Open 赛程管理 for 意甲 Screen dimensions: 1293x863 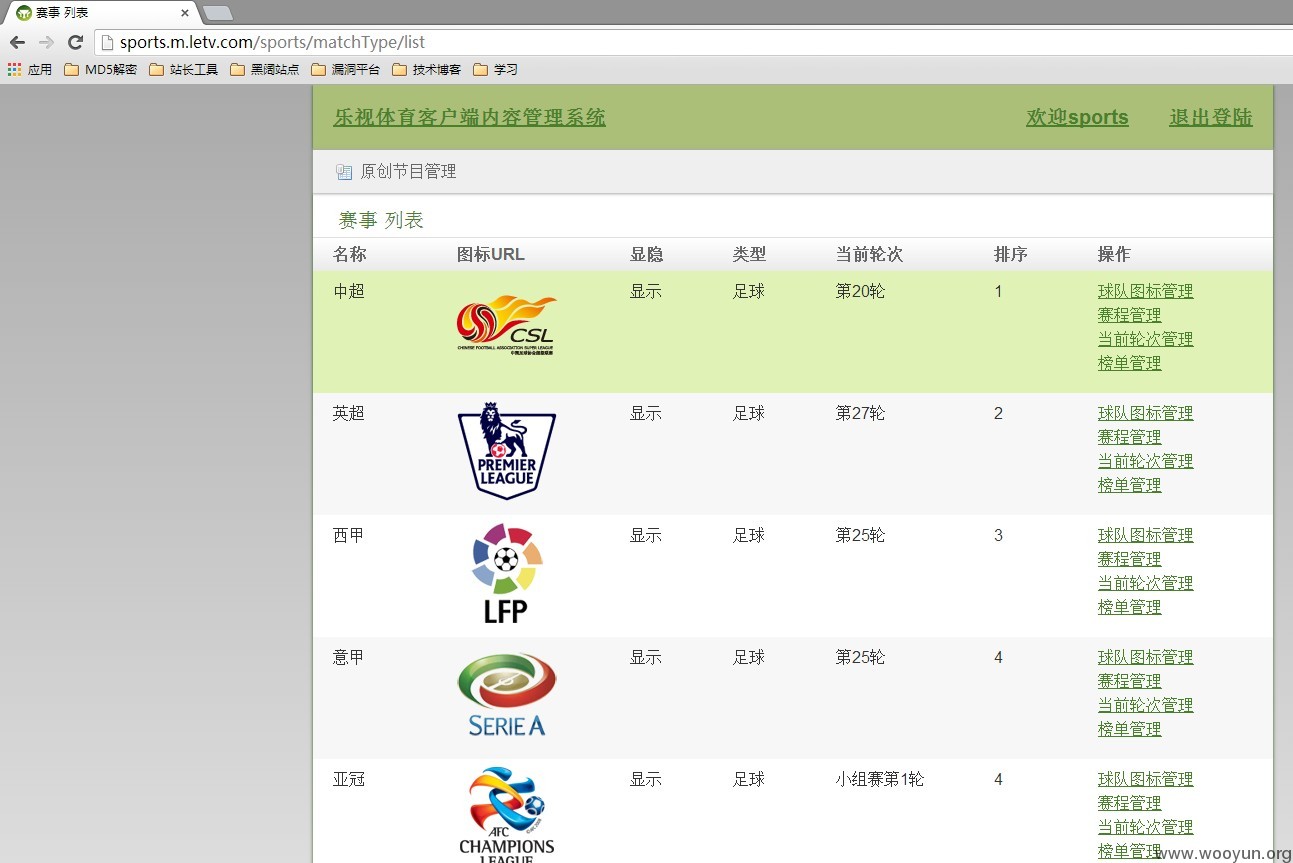click(x=1129, y=681)
